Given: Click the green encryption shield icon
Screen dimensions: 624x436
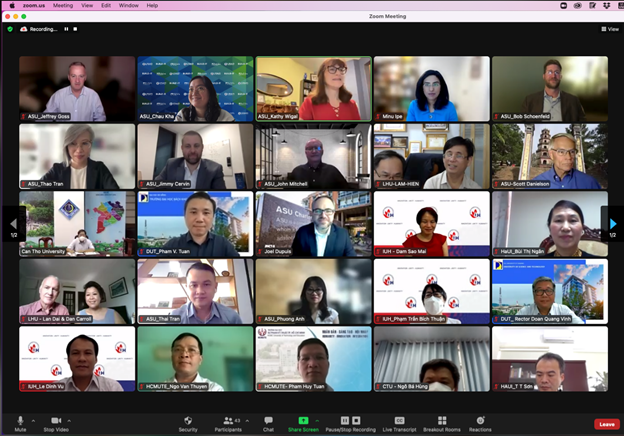Looking at the screenshot, I should [10, 29].
